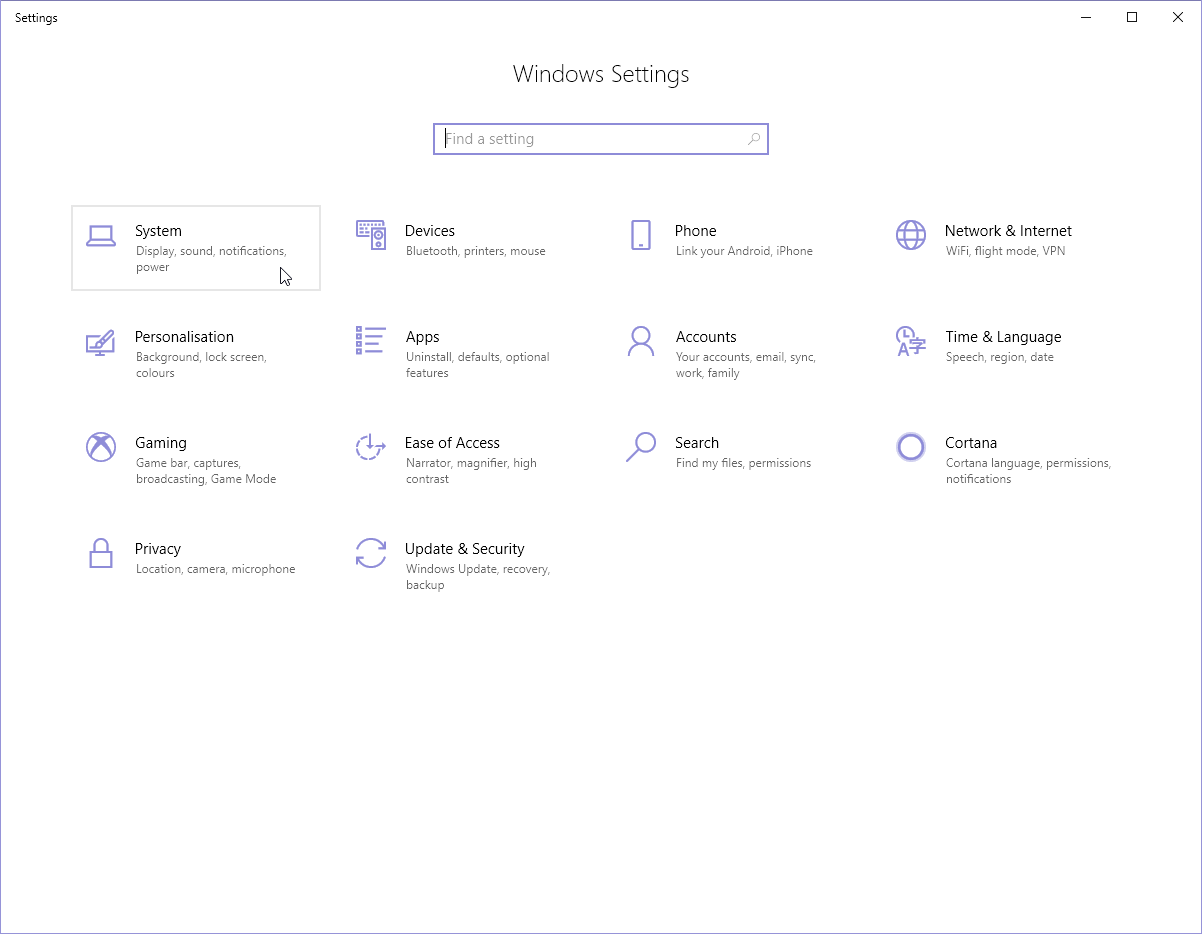Viewport: 1202px width, 934px height.
Task: Select the Apps list icon
Action: pyautogui.click(x=370, y=340)
